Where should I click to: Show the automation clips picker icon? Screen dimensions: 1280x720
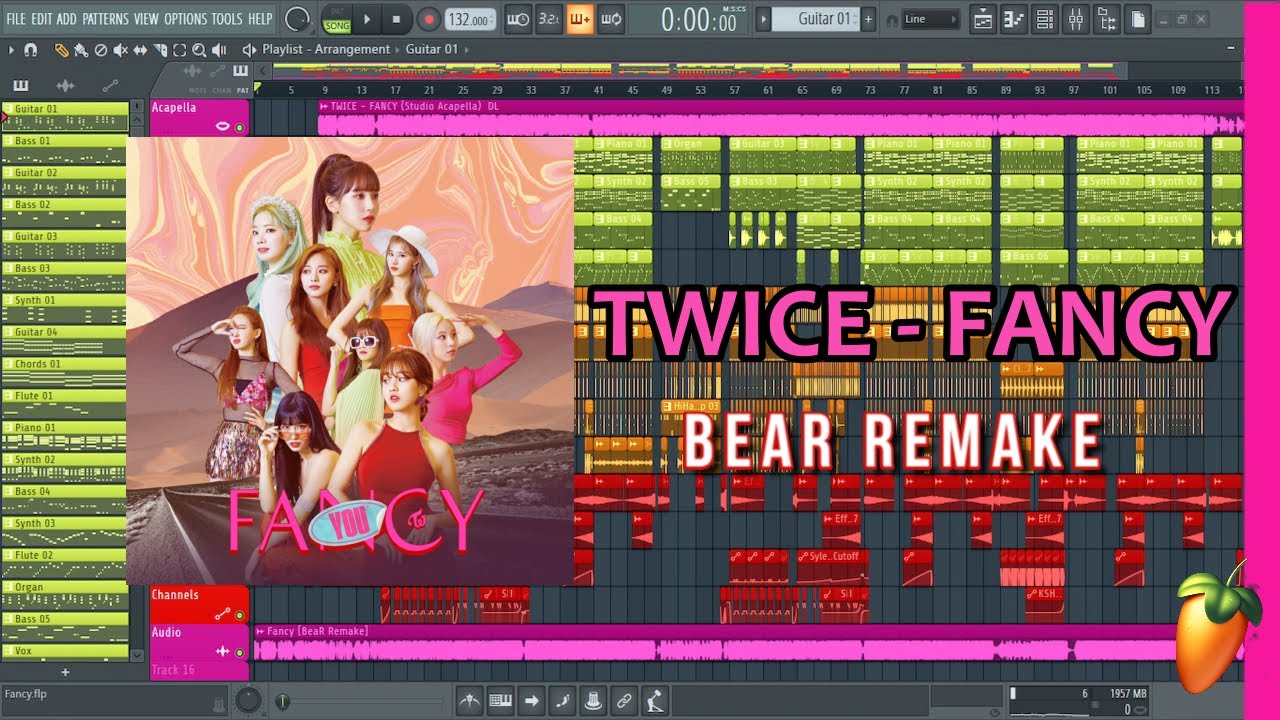coord(109,85)
